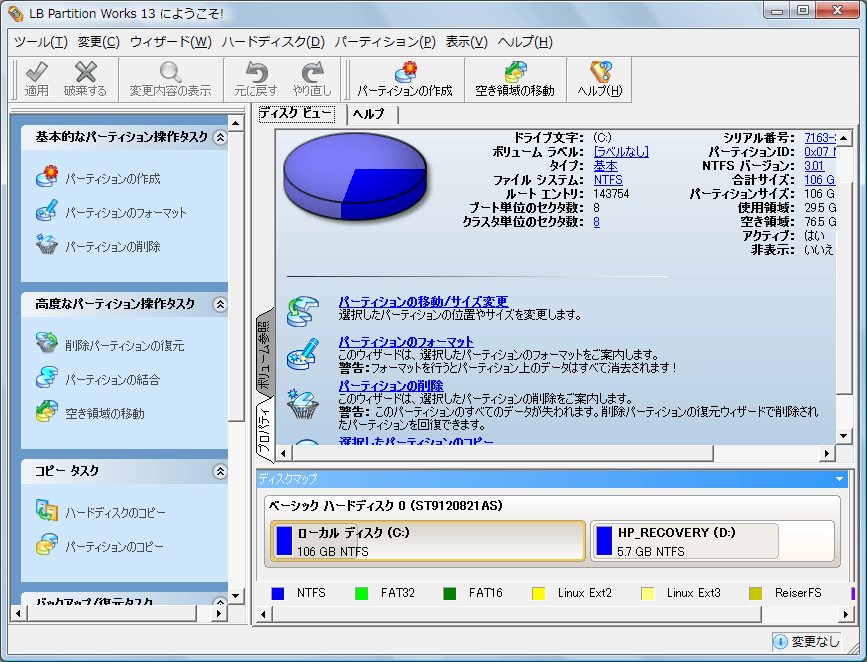Open the 表示(V) menu

[467, 42]
